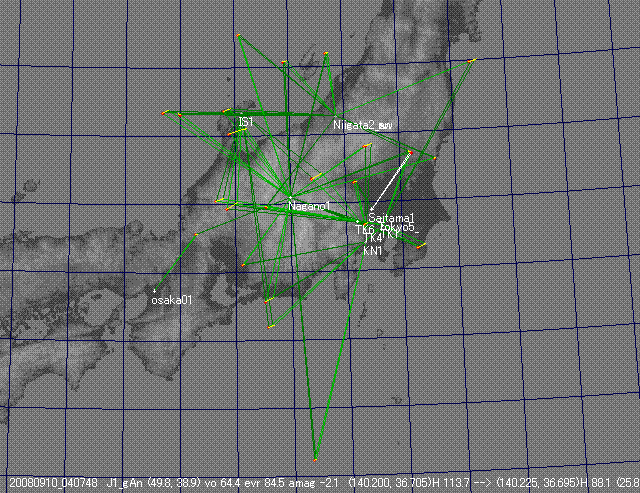Click the J1_gAn shower code text
Screen dimensions: 640x493
124,483
